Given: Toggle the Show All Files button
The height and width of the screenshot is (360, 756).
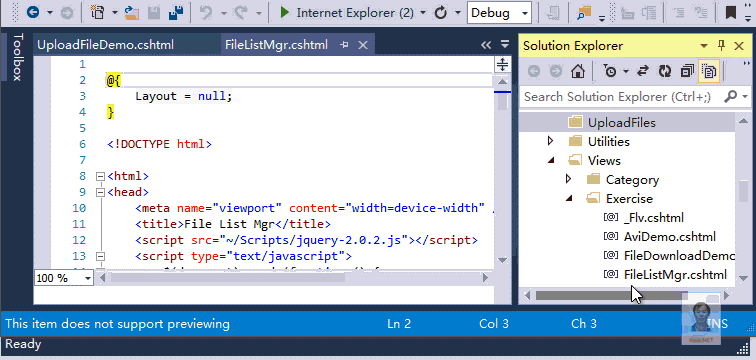Looking at the screenshot, I should [x=709, y=72].
